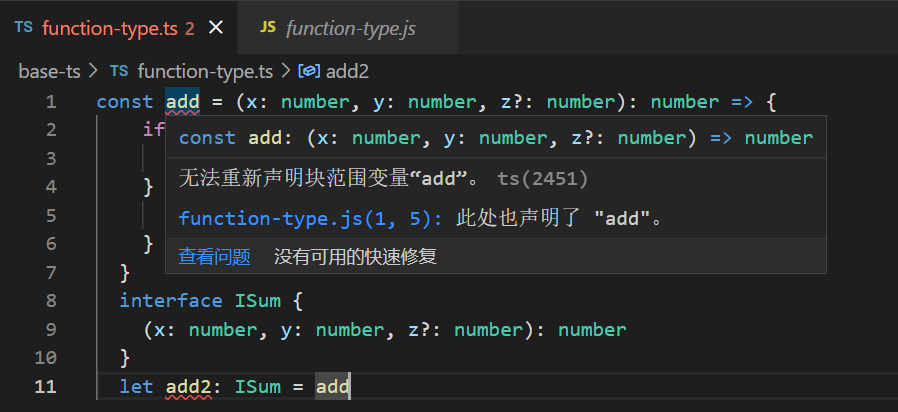Viewport: 898px width, 412px height.
Task: Open the base-ts folder breadcrumb
Action: click(49, 71)
